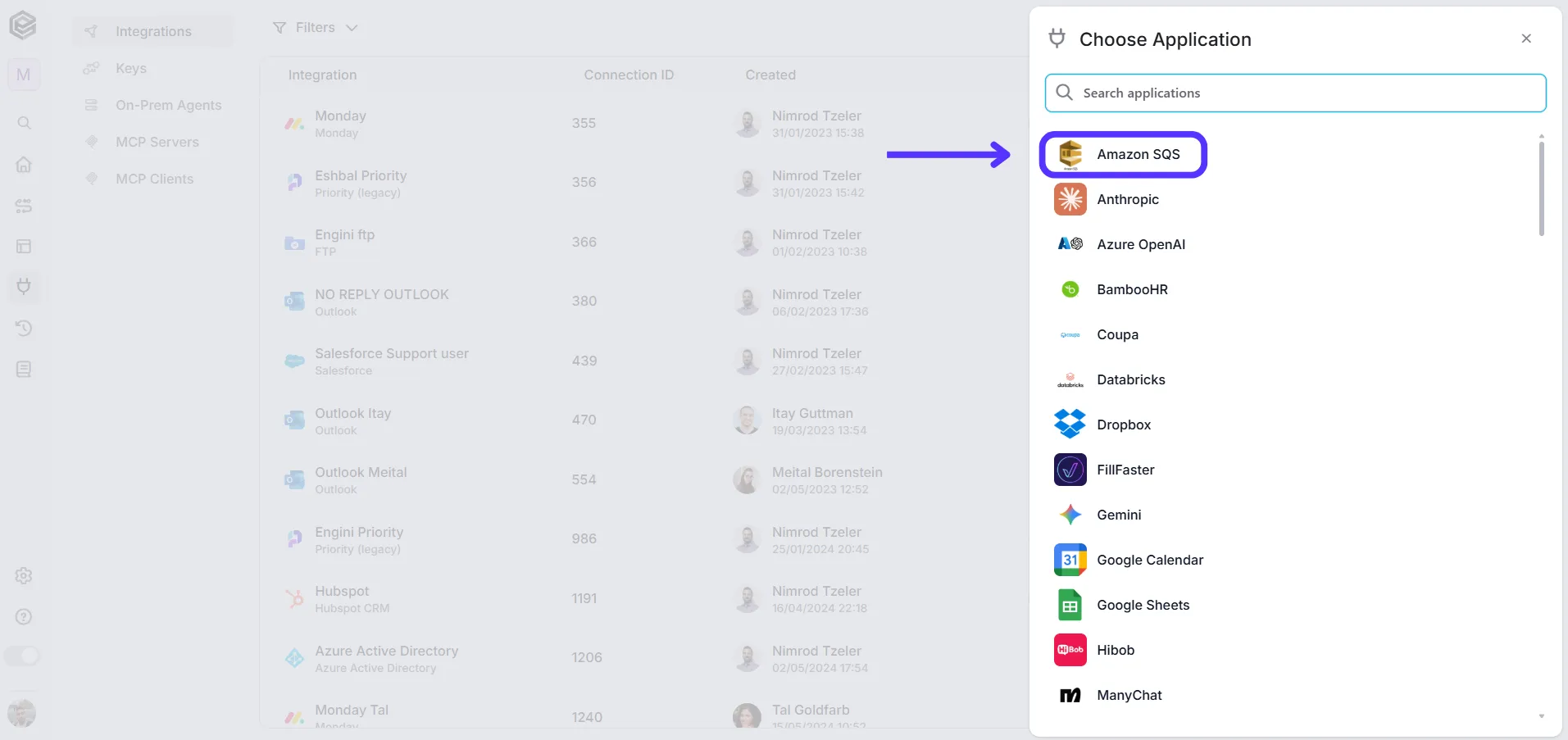Open the NO REPLY OUTLOOK integration
Image resolution: width=1568 pixels, height=740 pixels.
click(x=644, y=302)
